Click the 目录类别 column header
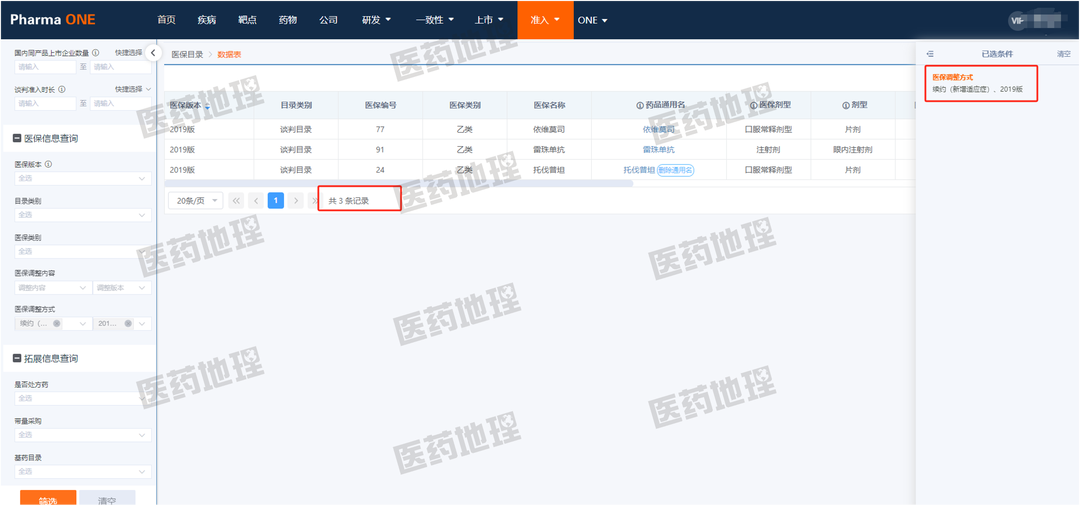This screenshot has width=1080, height=506. point(296,105)
